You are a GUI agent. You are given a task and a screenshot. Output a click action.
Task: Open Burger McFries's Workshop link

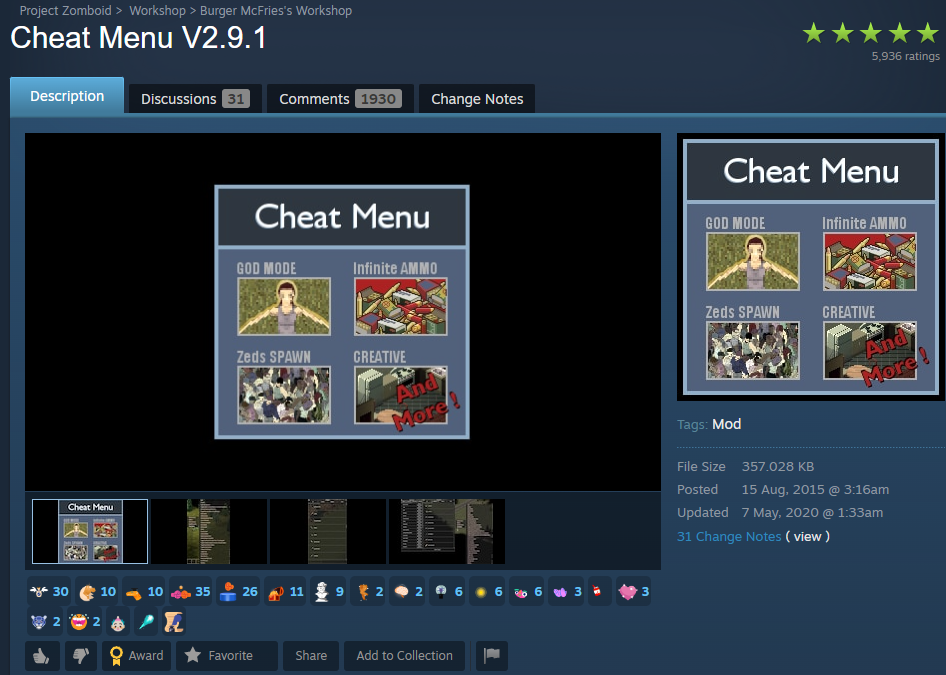276,11
